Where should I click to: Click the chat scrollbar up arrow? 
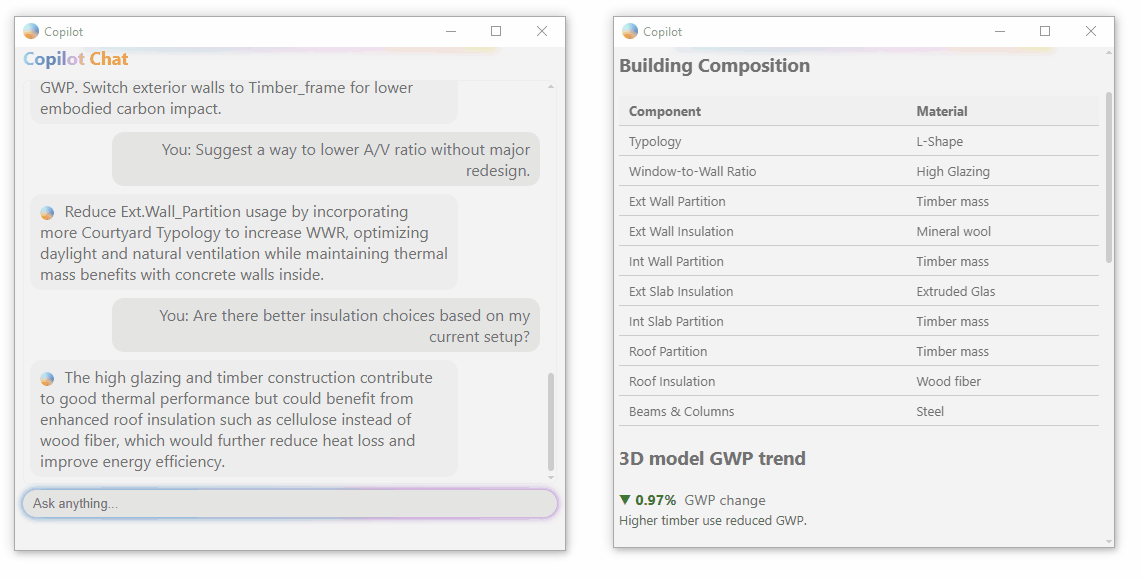pyautogui.click(x=551, y=87)
